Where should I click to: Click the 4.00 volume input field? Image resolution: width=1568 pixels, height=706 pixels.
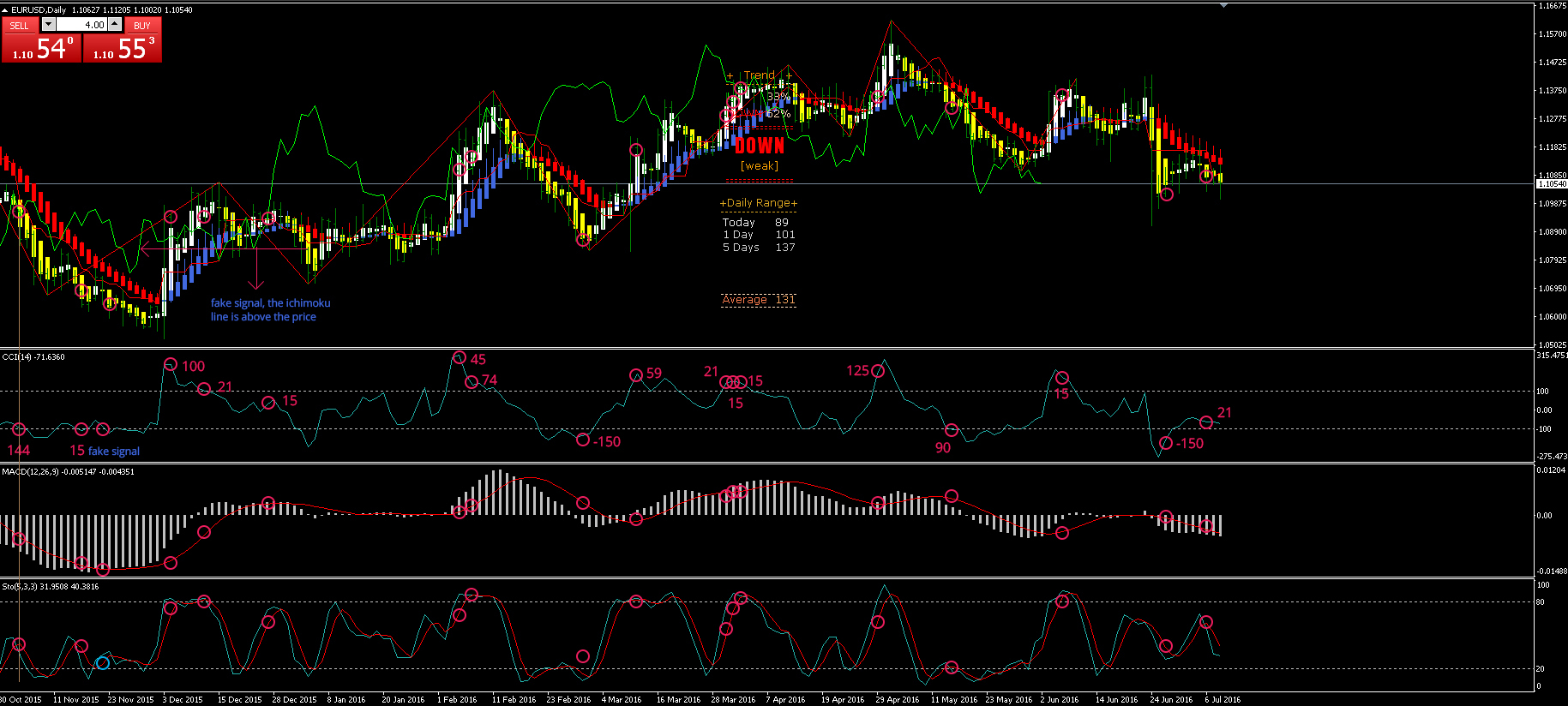pos(82,25)
